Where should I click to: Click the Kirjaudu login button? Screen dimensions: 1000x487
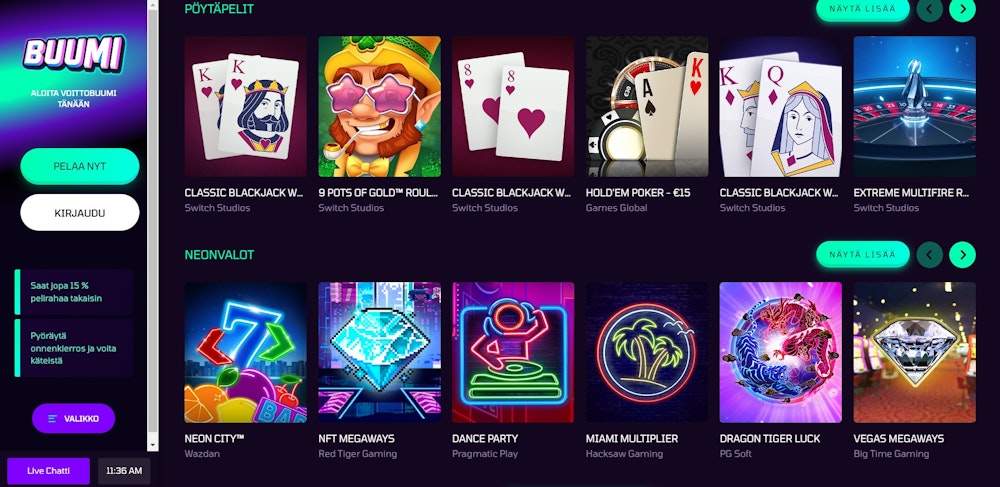(80, 212)
